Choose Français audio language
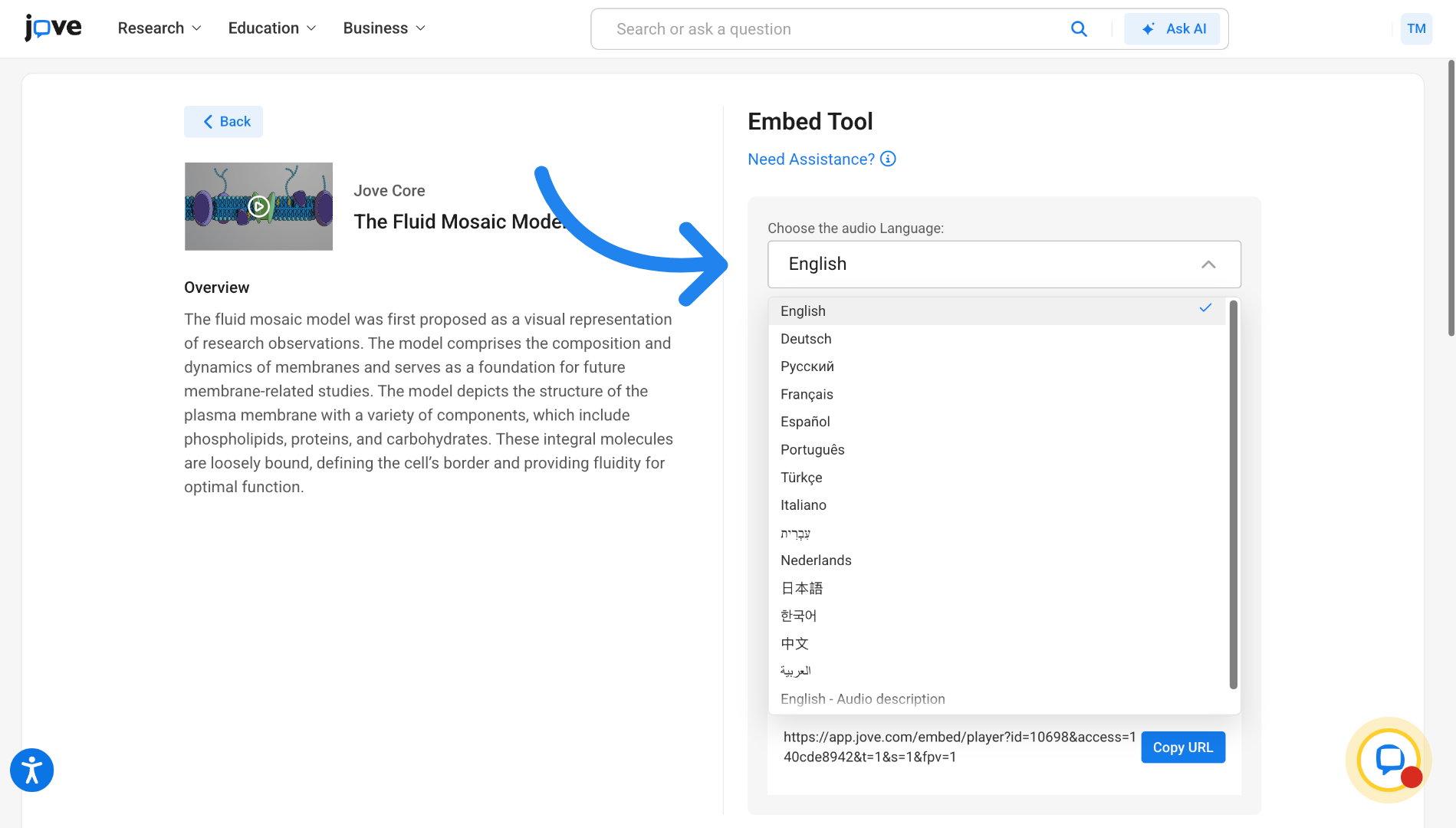 point(998,394)
